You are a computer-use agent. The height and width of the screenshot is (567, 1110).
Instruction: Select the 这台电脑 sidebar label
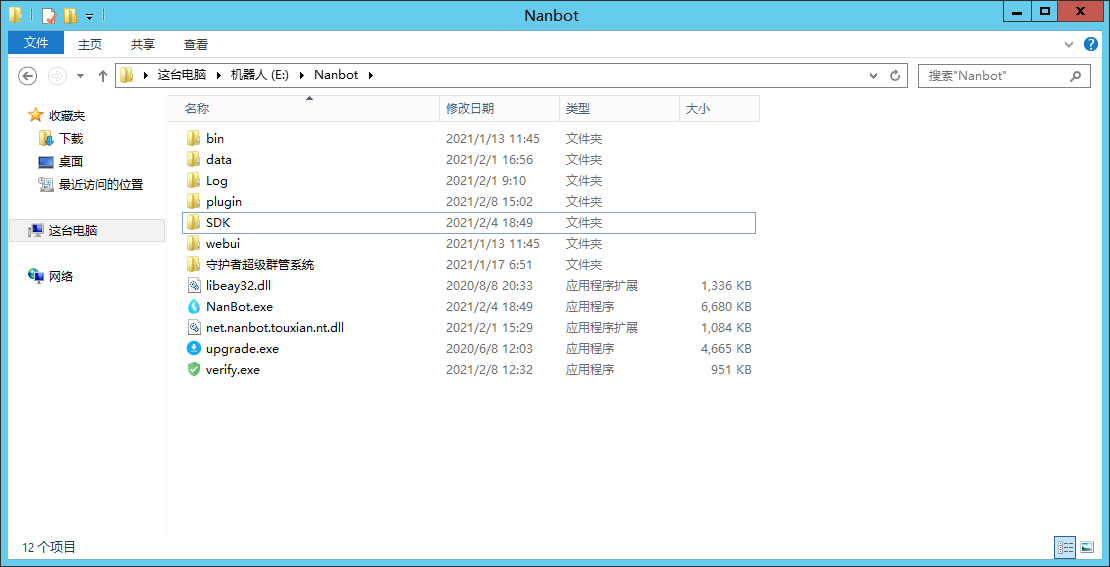(x=73, y=231)
